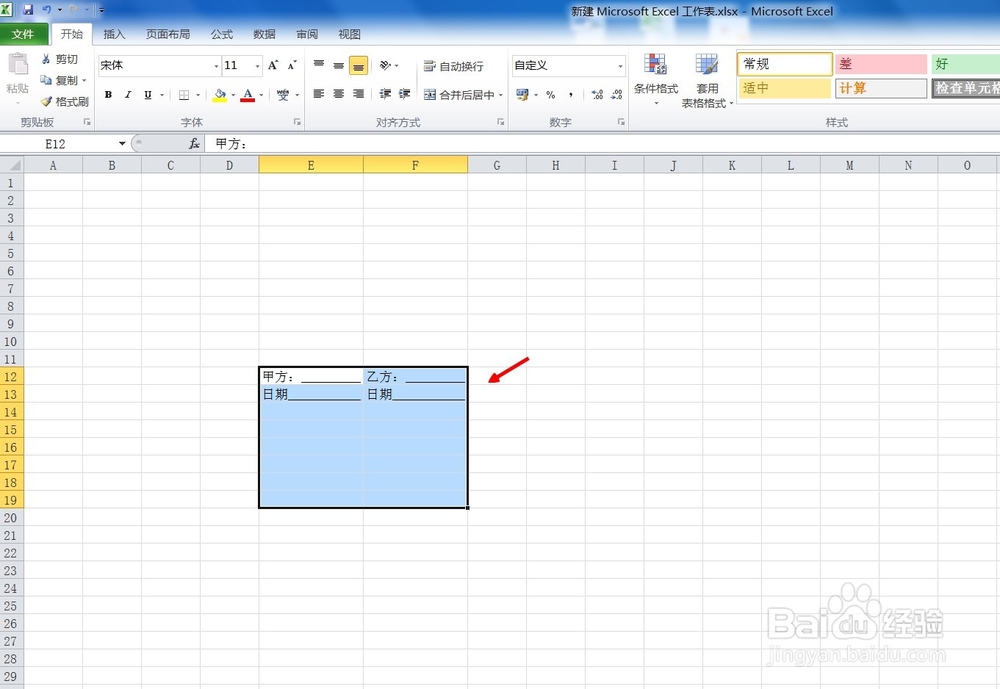Click the Cut (剪切) button
This screenshot has height=689, width=1000.
tap(59, 59)
